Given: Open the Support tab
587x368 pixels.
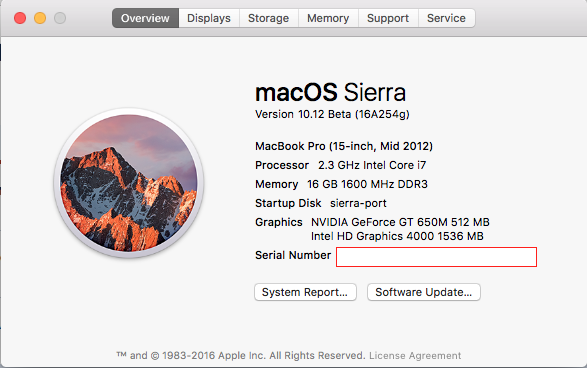Looking at the screenshot, I should [x=388, y=18].
